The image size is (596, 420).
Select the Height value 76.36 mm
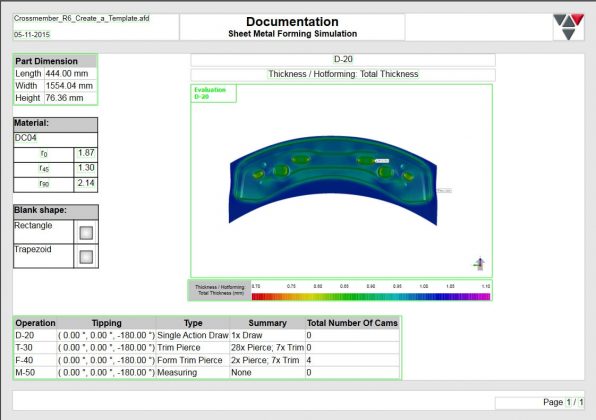coord(70,98)
